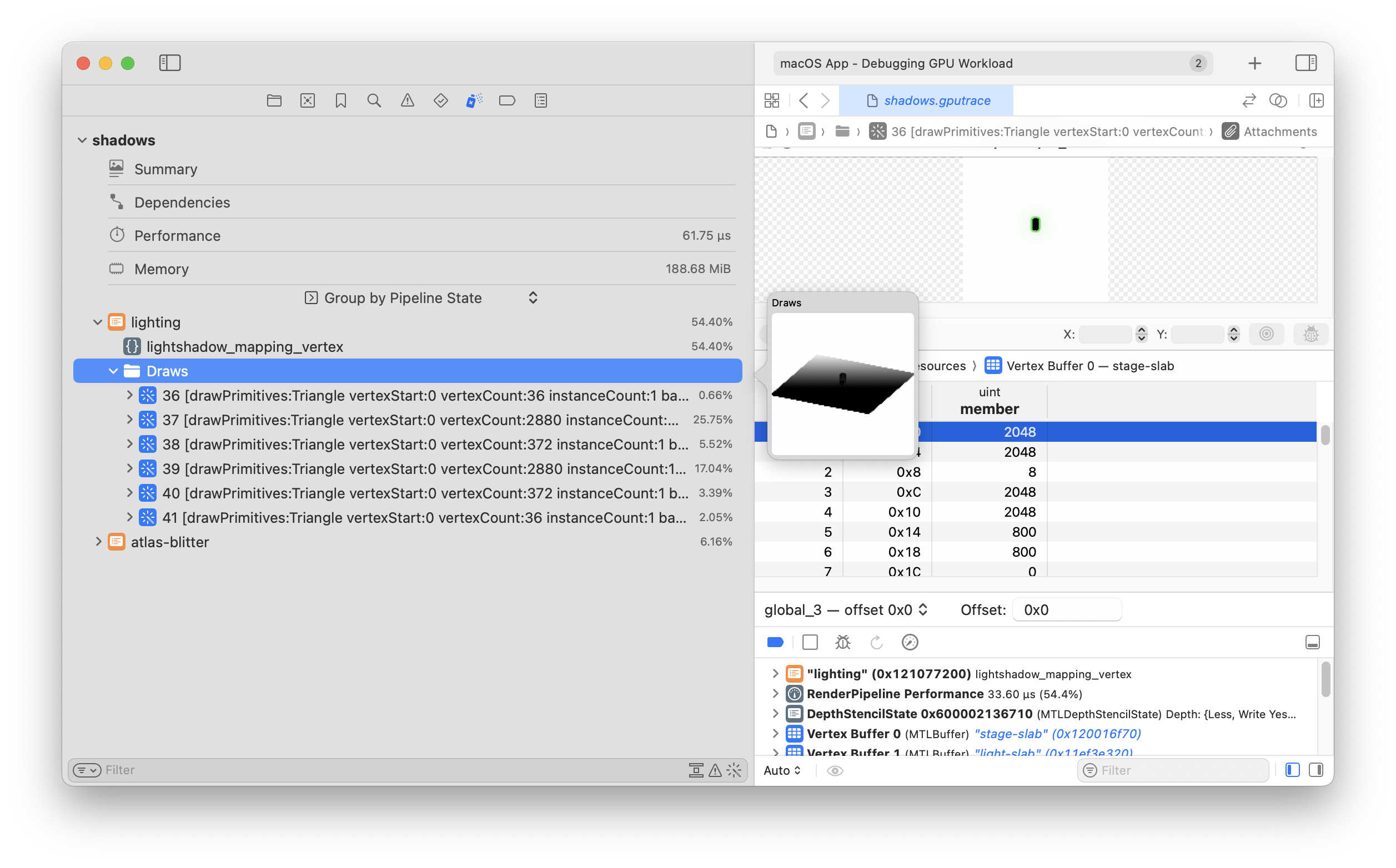Add editor split on right

tap(1317, 101)
